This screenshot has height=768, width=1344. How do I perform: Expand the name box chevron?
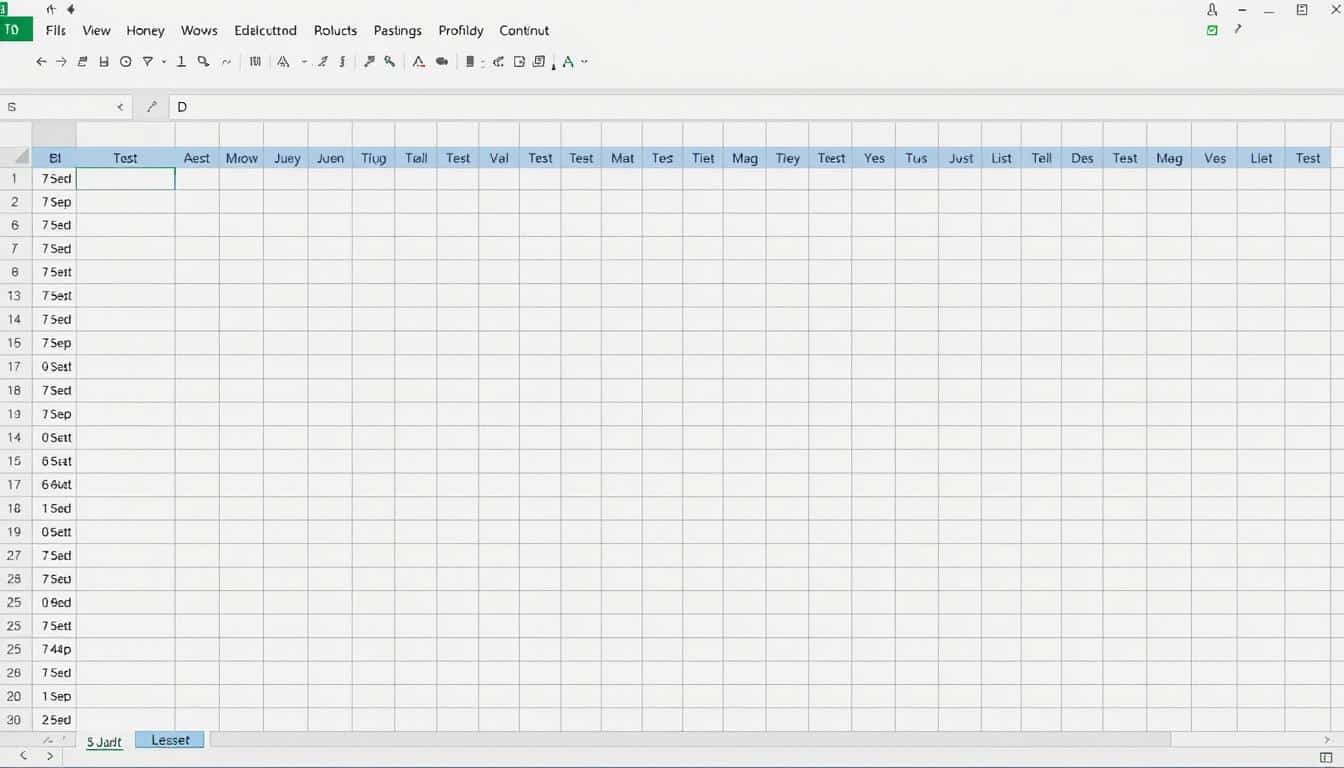click(120, 106)
